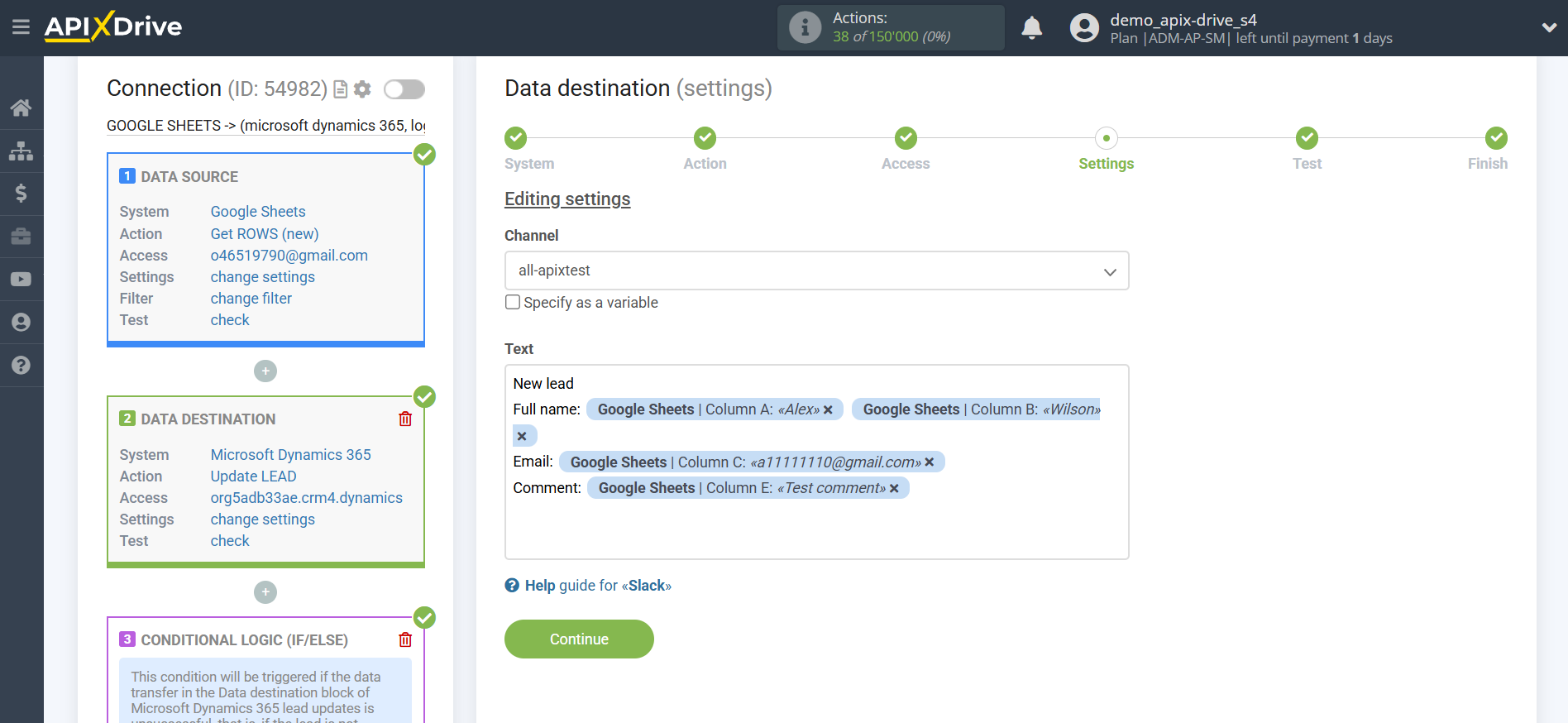The width and height of the screenshot is (1568, 723).
Task: Click the Conditional Logic (IF/ELSE) header
Action: (245, 640)
